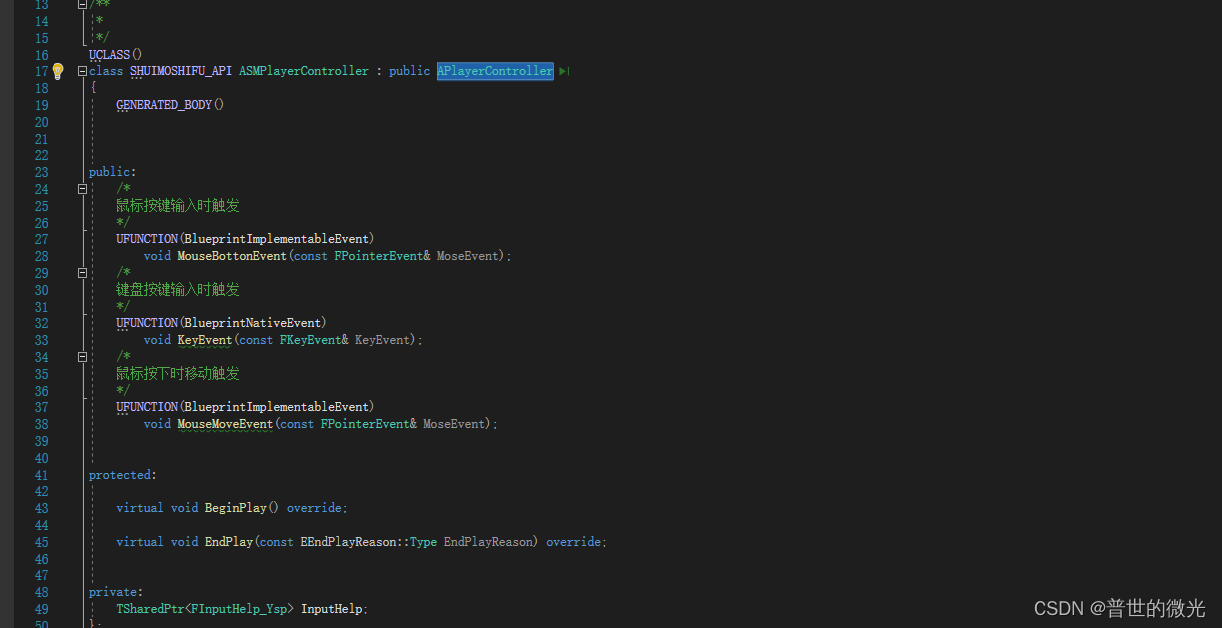Click the green navigation arrow after APlayerController
The image size is (1222, 628).
(x=564, y=71)
